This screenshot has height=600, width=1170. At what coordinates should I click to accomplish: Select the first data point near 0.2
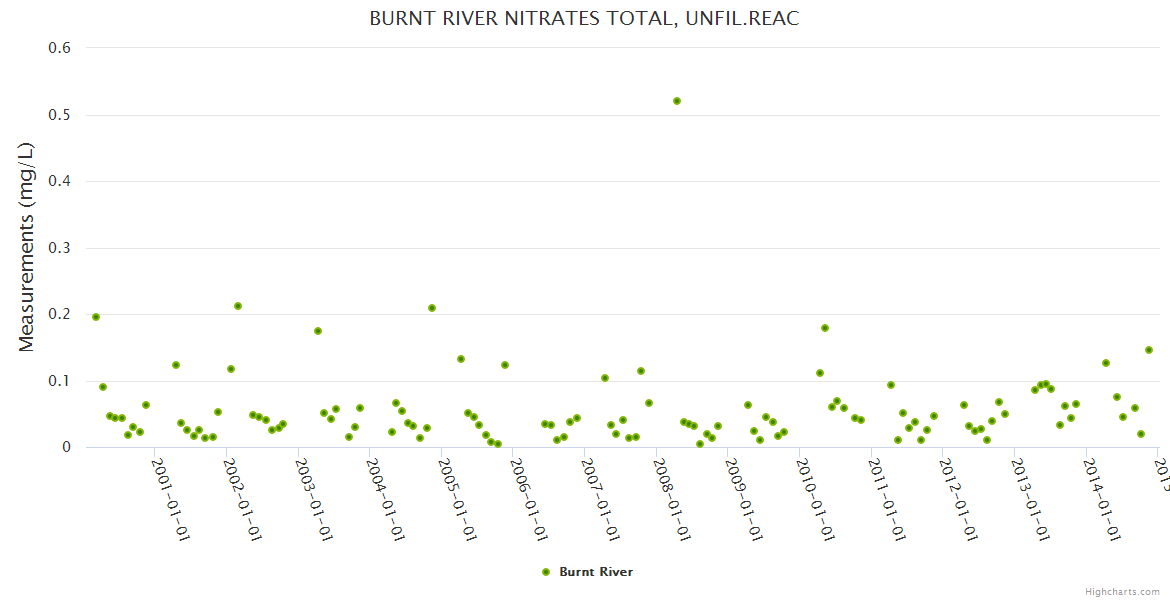point(96,317)
